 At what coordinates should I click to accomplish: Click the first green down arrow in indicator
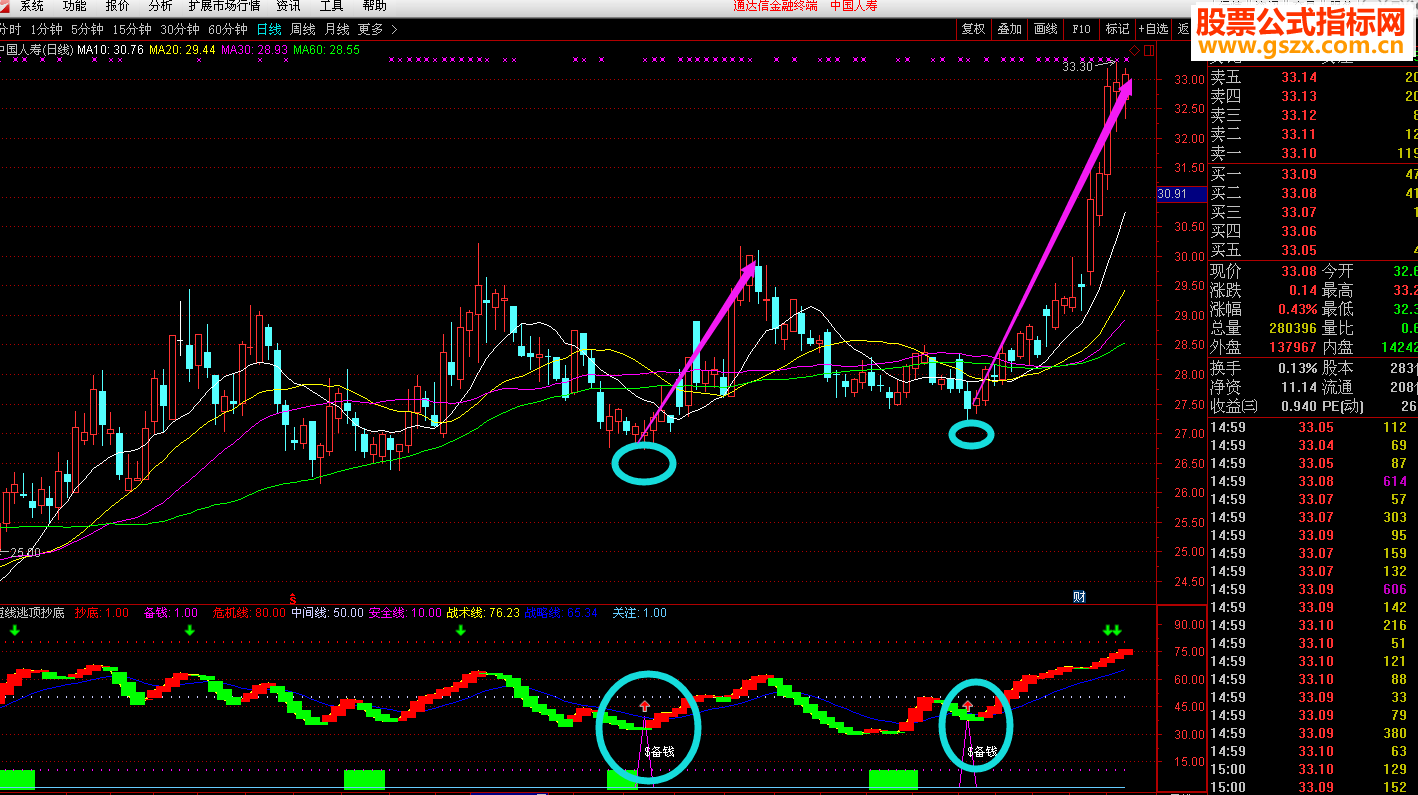pos(14,630)
